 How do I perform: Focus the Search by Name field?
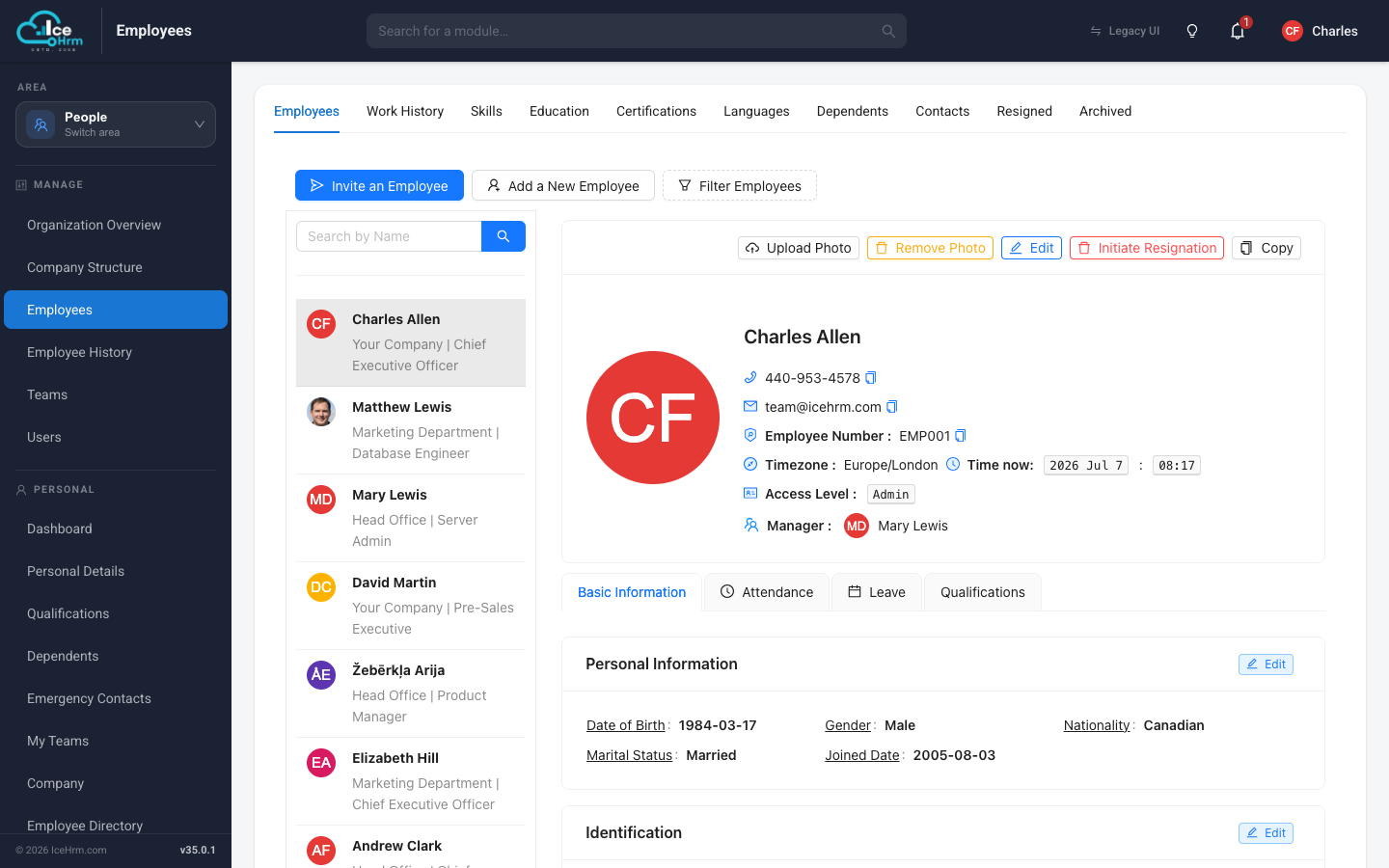(389, 236)
